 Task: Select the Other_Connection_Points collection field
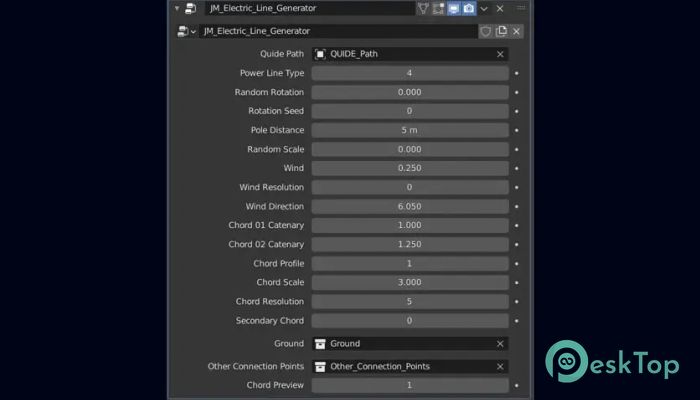pyautogui.click(x=410, y=367)
